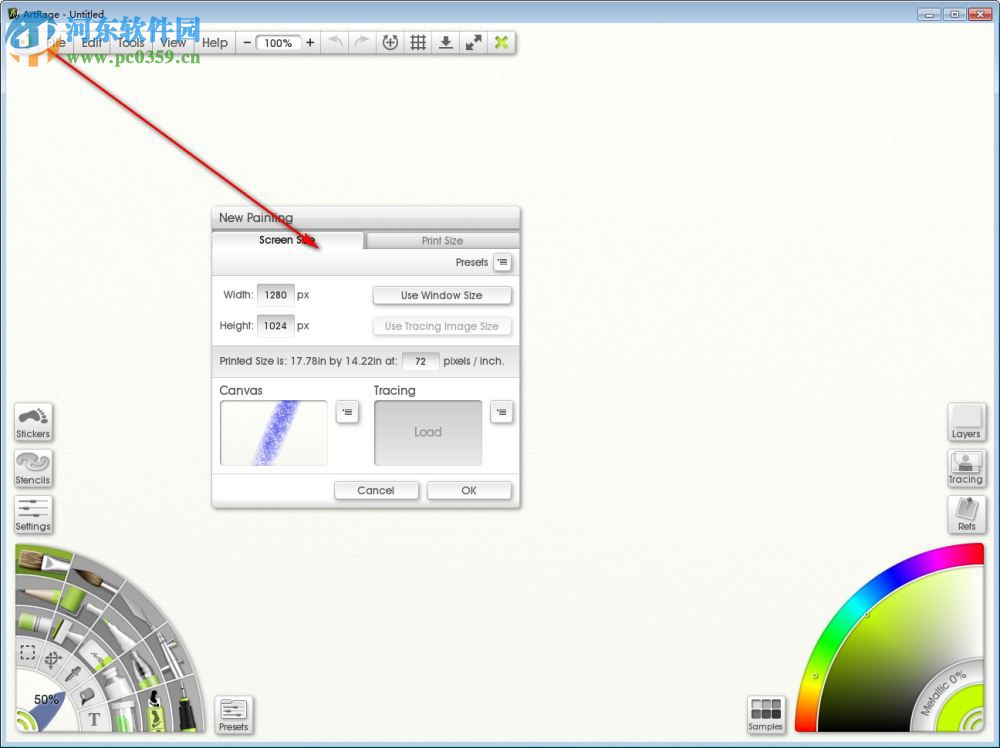Viewport: 1000px width, 748px height.
Task: Open the Refs reference images panel
Action: click(966, 515)
